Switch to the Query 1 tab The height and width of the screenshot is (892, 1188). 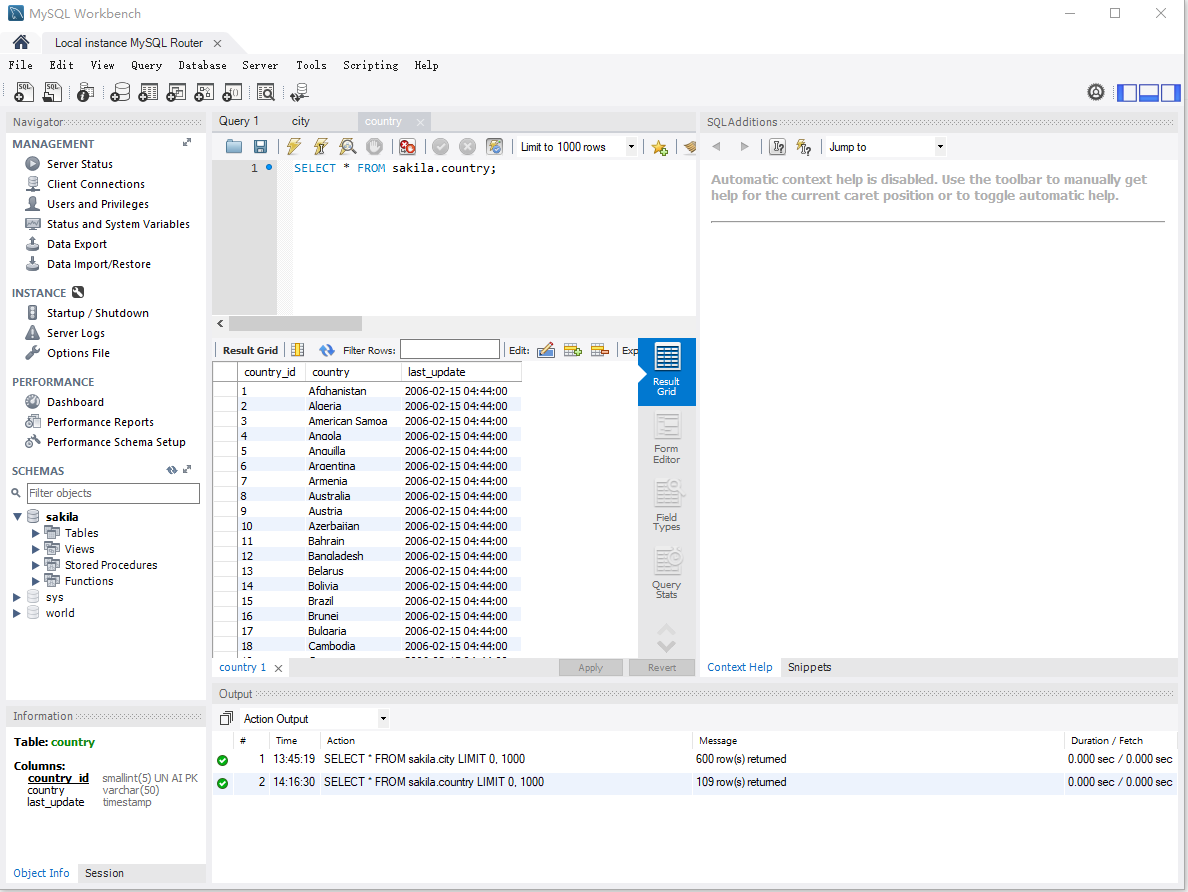[239, 121]
